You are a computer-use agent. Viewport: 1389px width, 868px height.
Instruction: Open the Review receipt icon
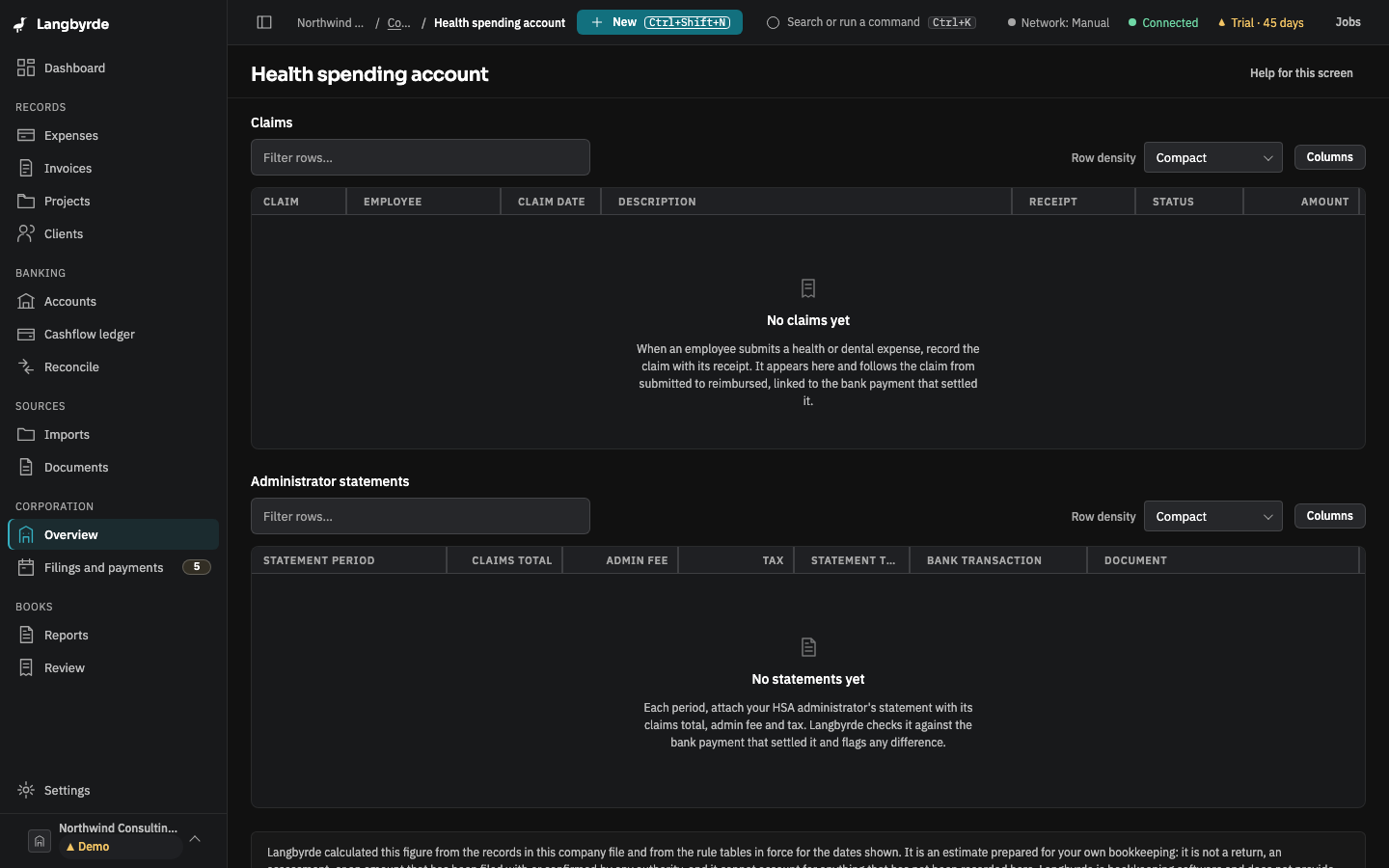pos(26,667)
